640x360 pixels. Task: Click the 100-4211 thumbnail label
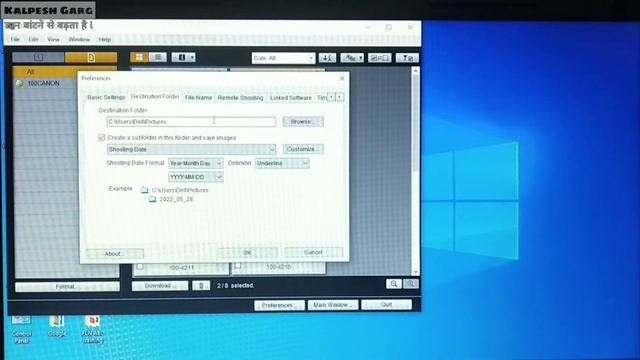click(x=181, y=268)
